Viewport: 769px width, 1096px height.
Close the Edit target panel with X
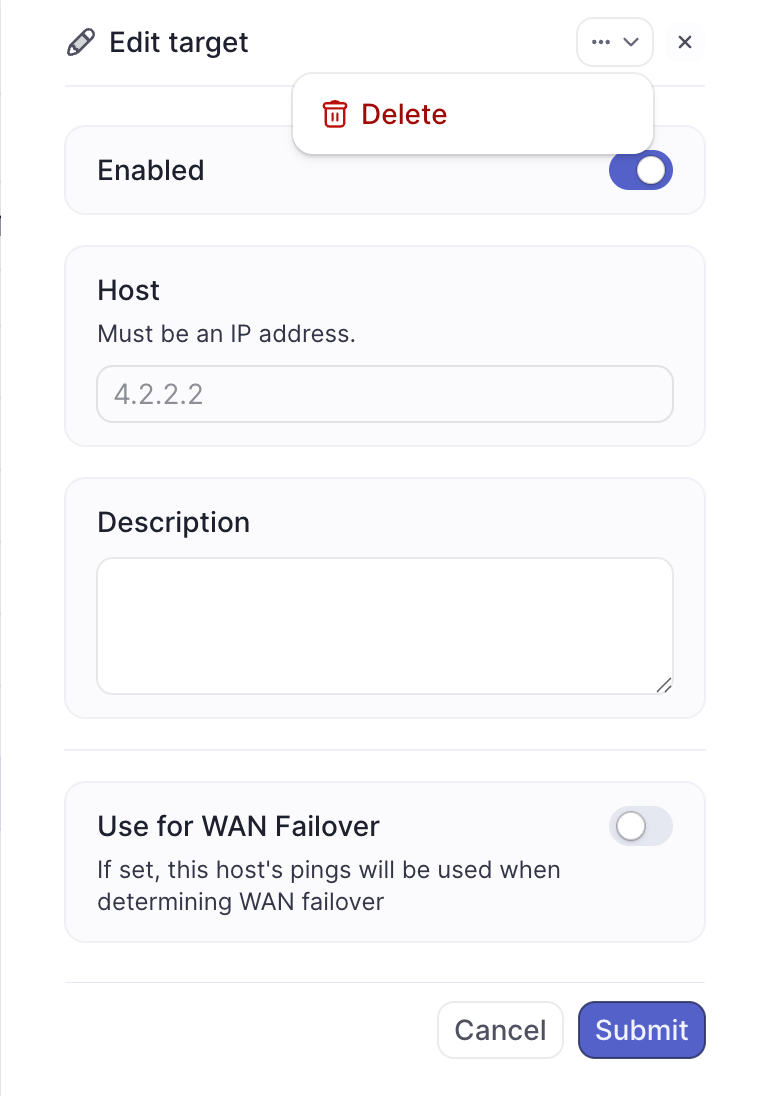point(684,42)
